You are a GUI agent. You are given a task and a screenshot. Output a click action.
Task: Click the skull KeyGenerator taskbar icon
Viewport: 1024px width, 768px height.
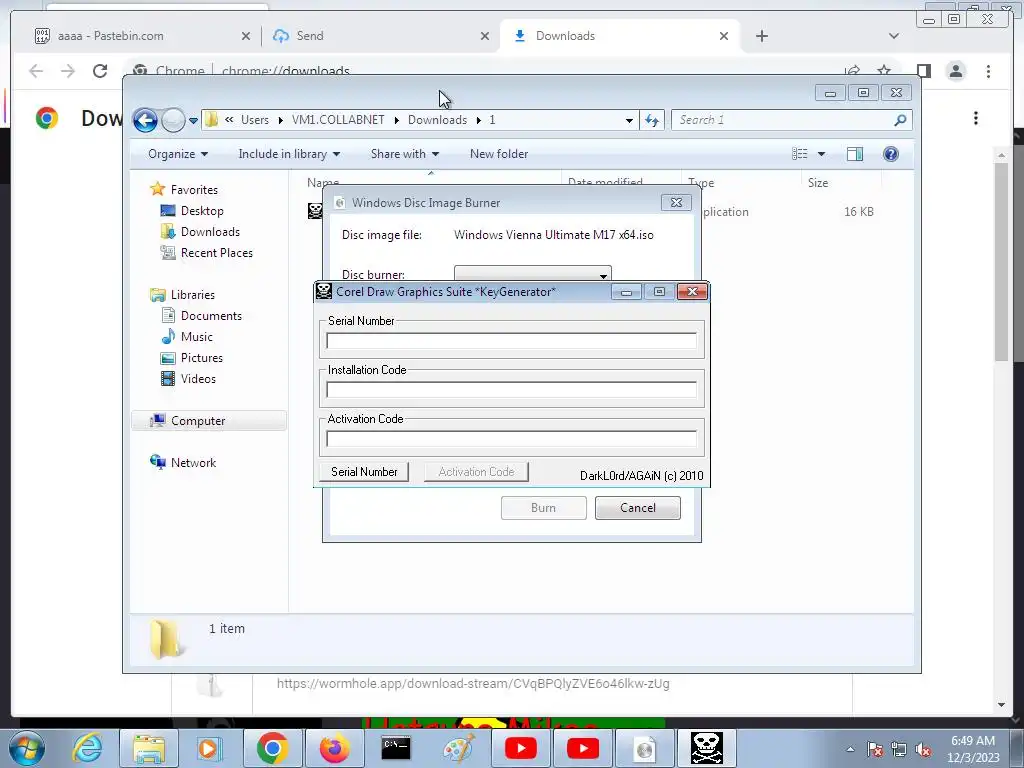[707, 748]
